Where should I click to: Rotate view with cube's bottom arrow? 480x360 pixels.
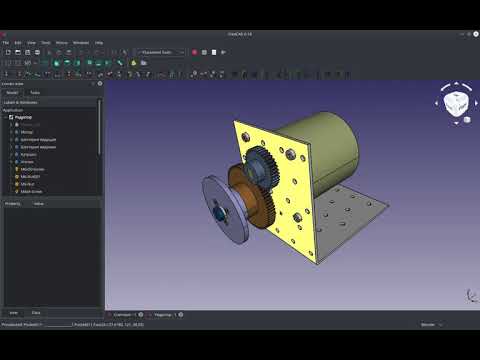coord(456,123)
